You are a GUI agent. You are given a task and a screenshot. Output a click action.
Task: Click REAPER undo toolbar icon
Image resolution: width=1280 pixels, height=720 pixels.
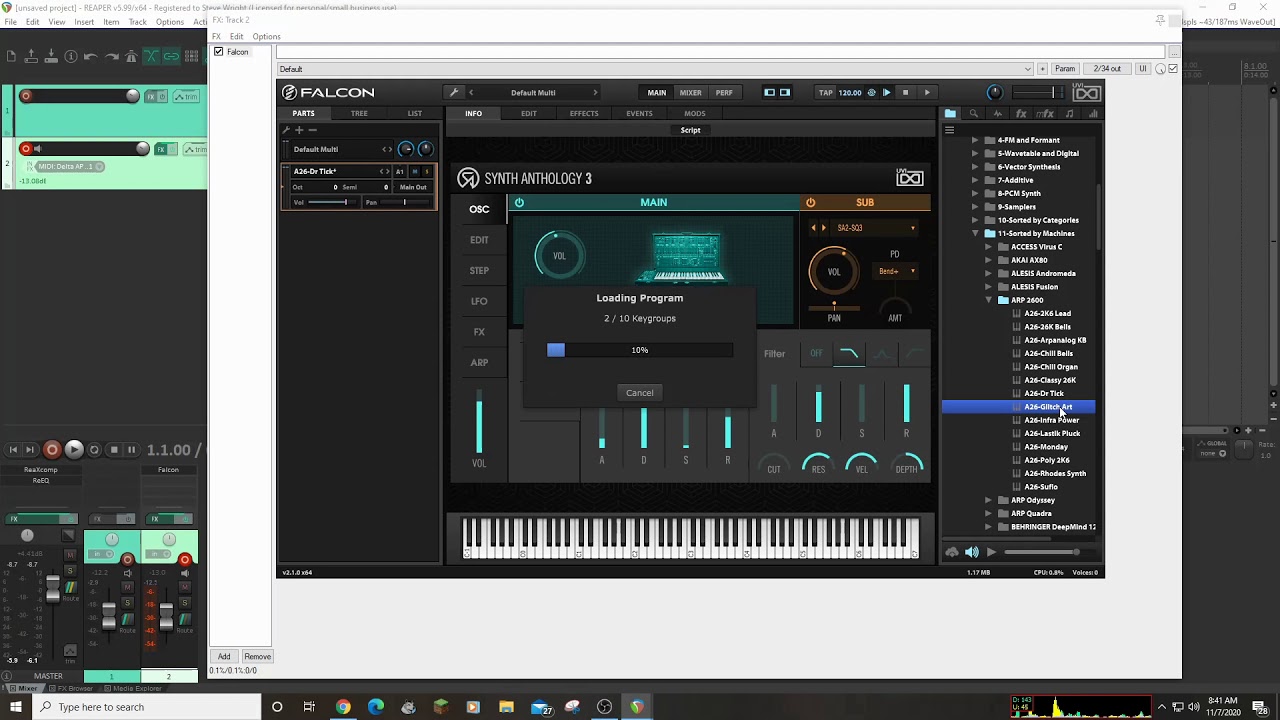click(x=91, y=57)
